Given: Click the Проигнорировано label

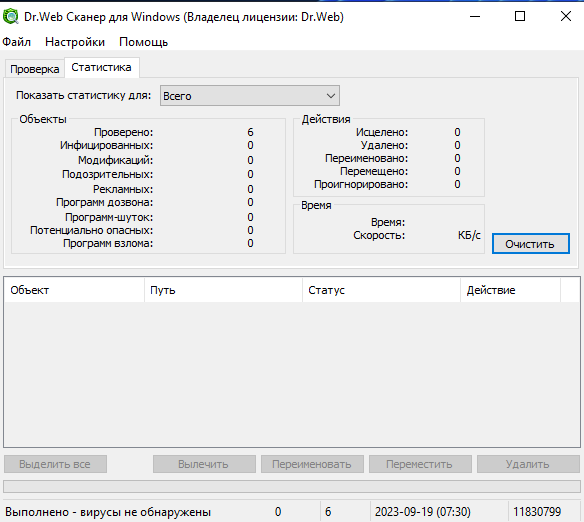Looking at the screenshot, I should pyautogui.click(x=361, y=184).
